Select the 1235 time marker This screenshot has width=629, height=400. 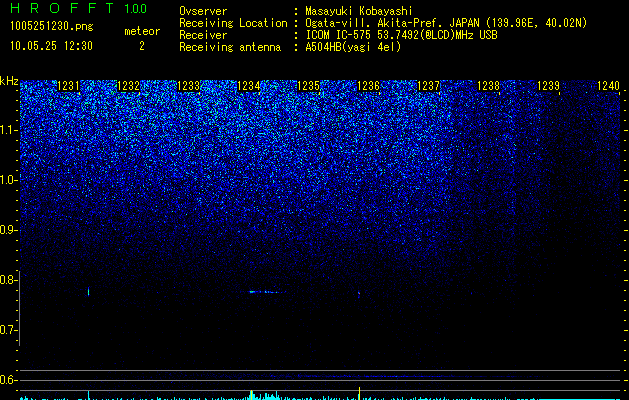(308, 86)
